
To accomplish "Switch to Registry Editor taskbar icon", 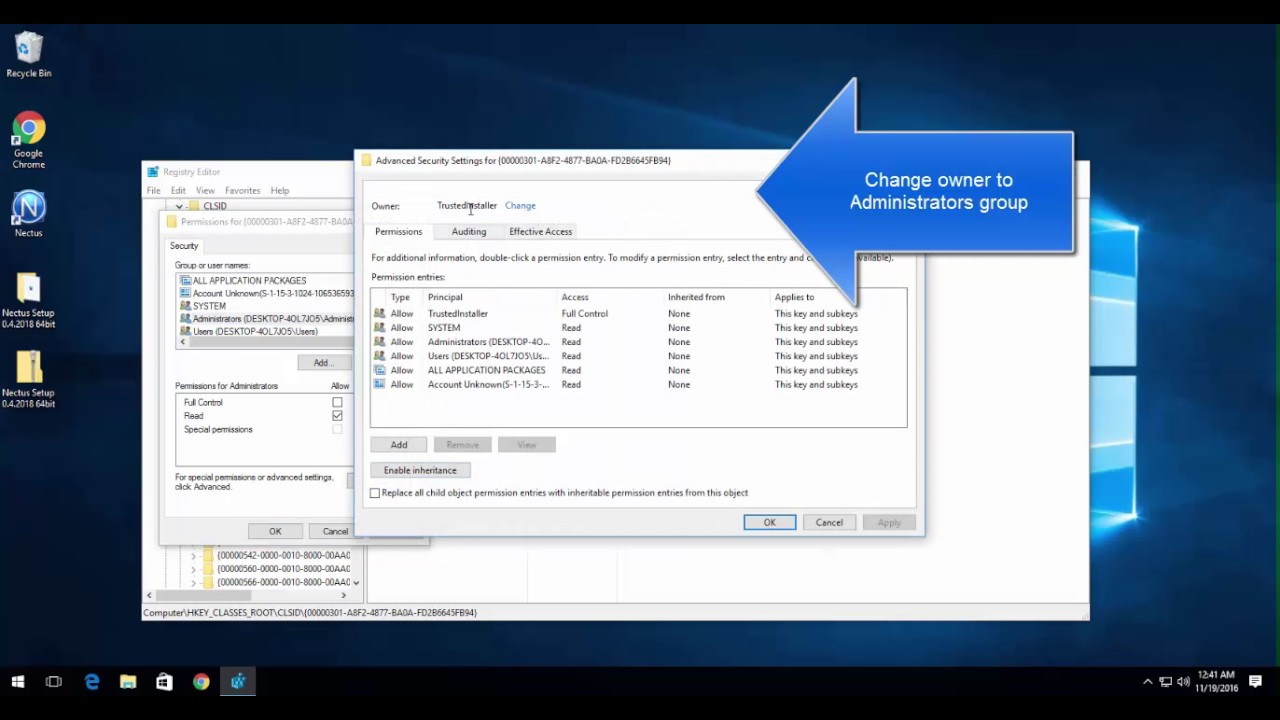I will (x=238, y=682).
